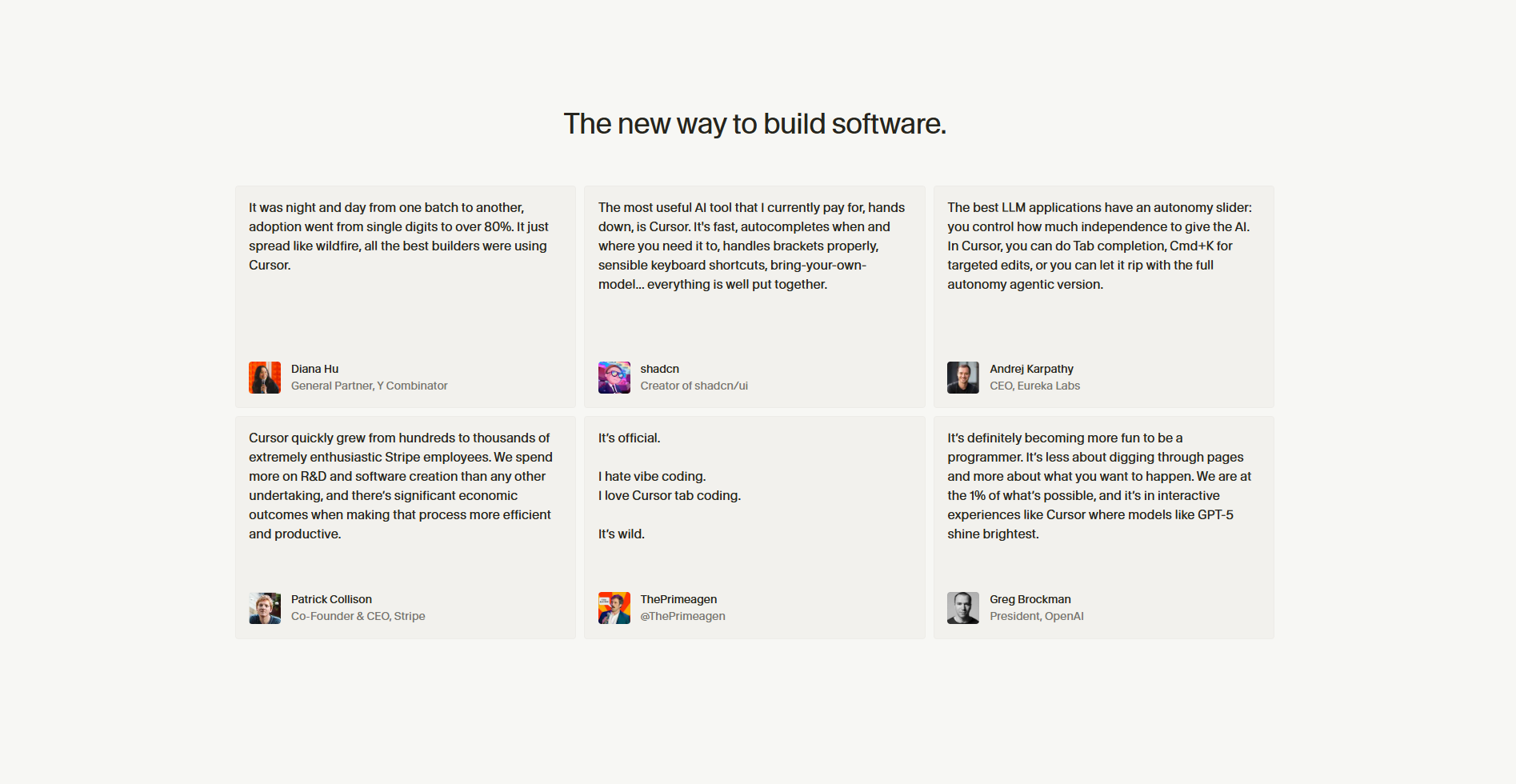Click "Co-Founder & CEO, Stripe" subtitle
Viewport: 1516px width, 784px height.
[x=358, y=616]
